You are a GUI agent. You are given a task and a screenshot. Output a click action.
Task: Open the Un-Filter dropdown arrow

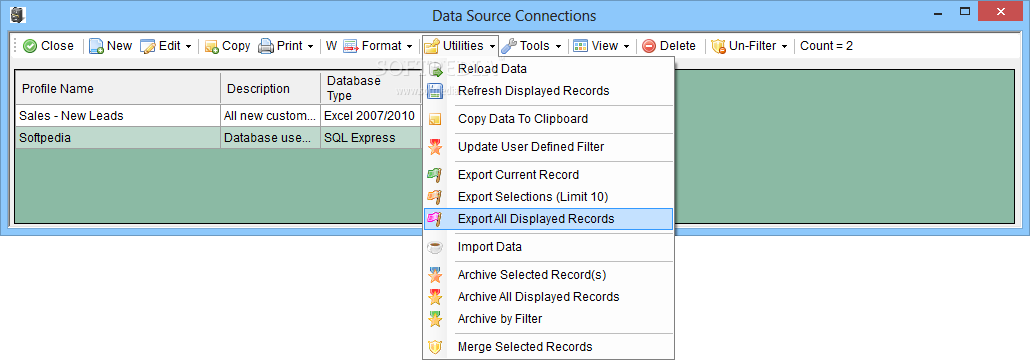coord(784,47)
